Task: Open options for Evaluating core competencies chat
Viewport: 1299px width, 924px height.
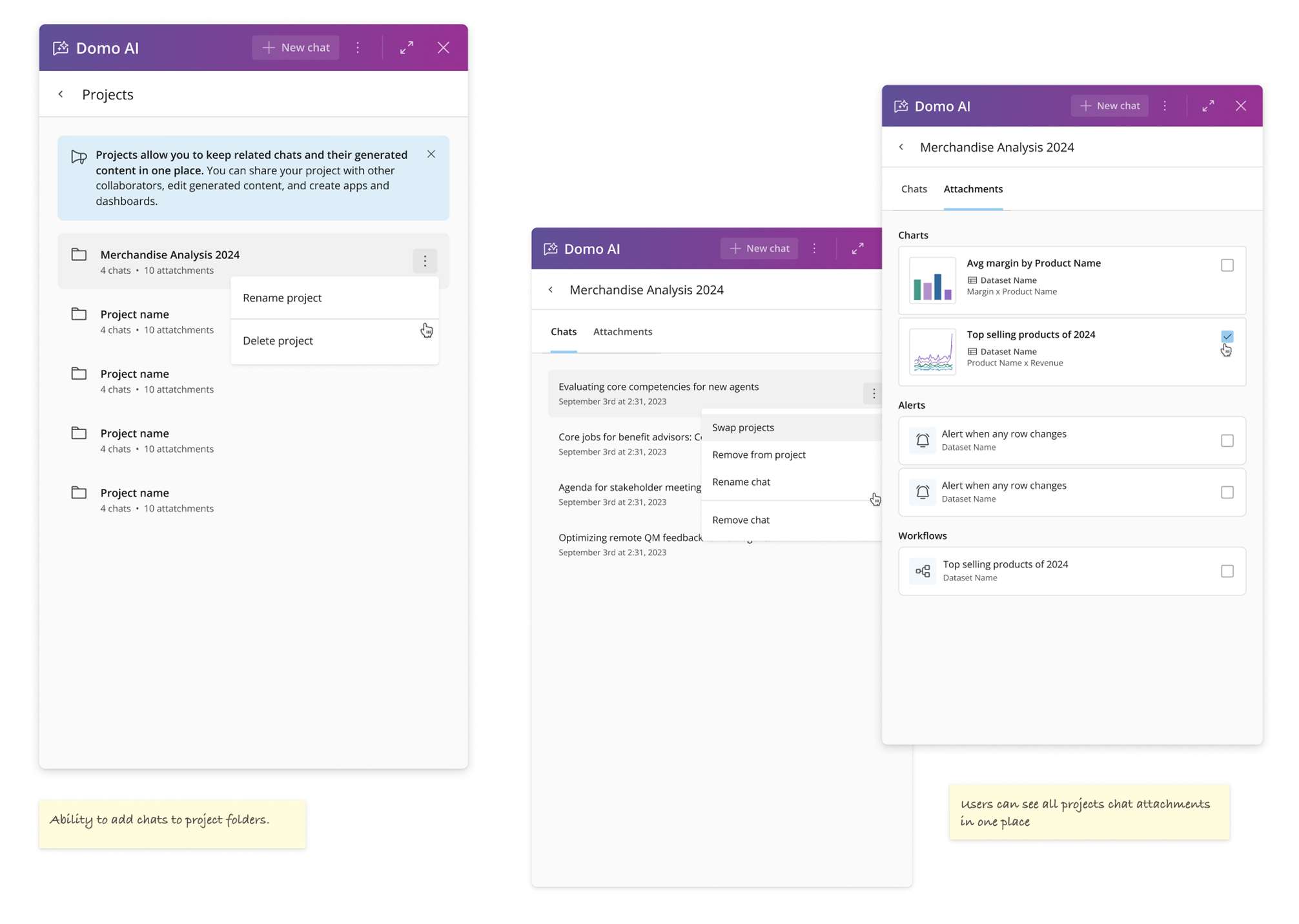Action: pos(874,393)
